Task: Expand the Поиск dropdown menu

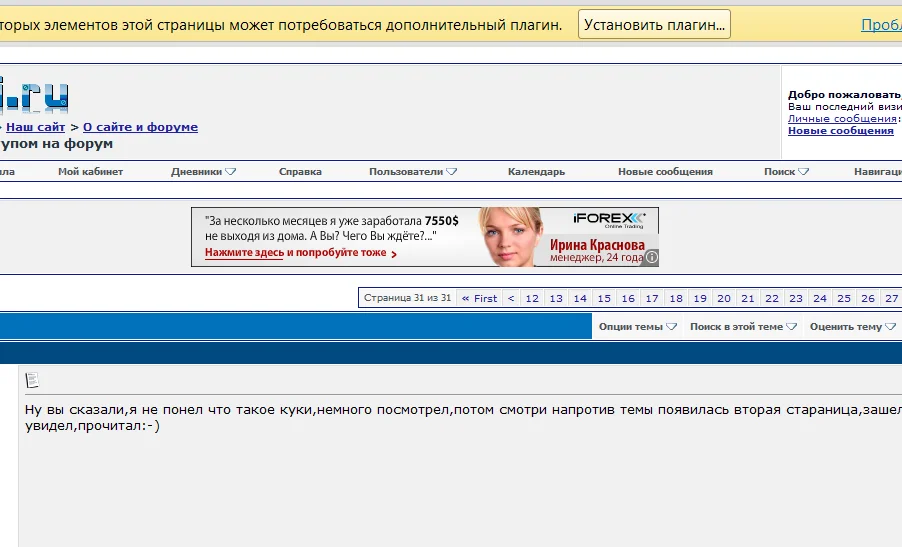Action: (x=786, y=171)
